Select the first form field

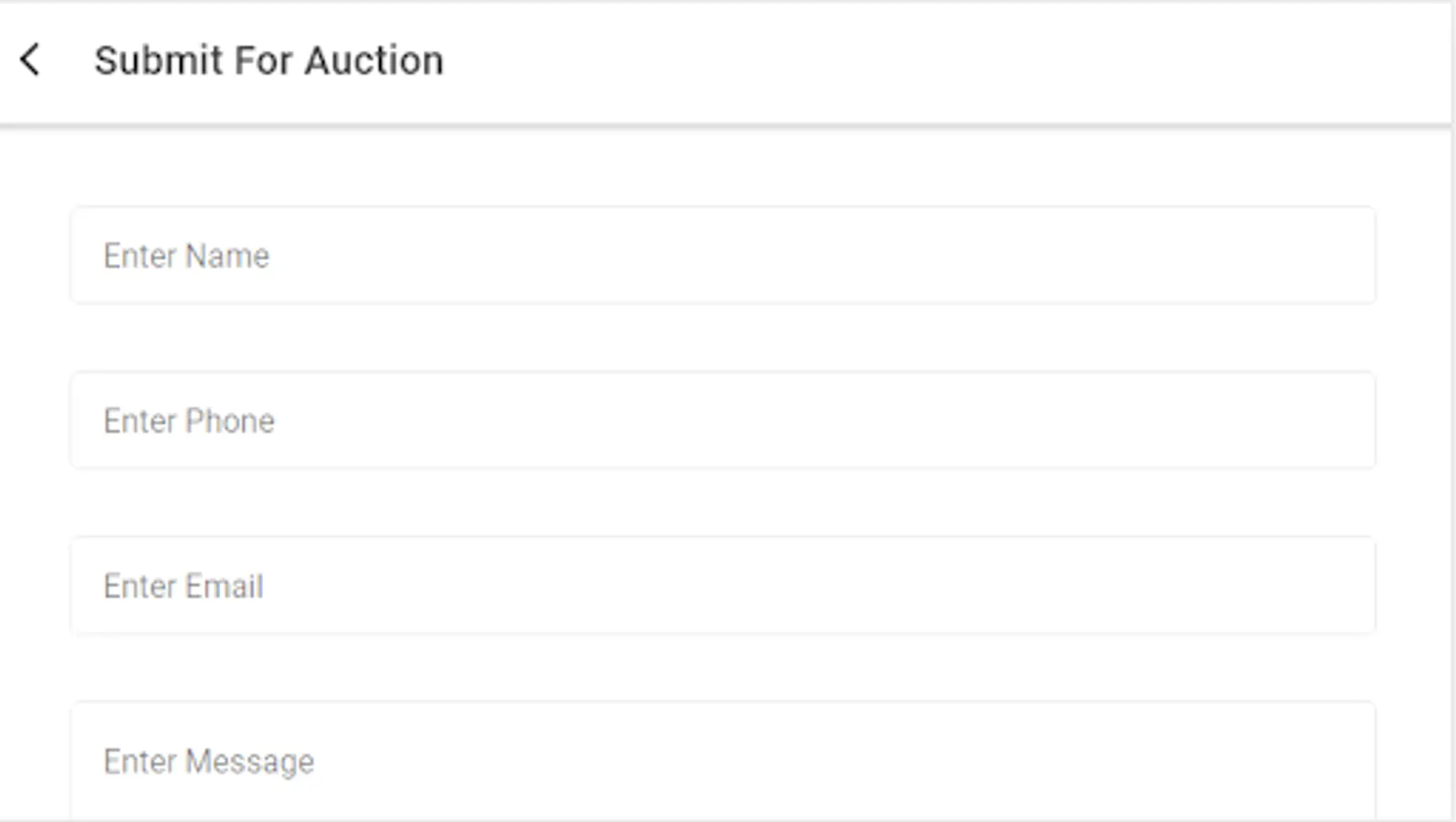click(722, 256)
